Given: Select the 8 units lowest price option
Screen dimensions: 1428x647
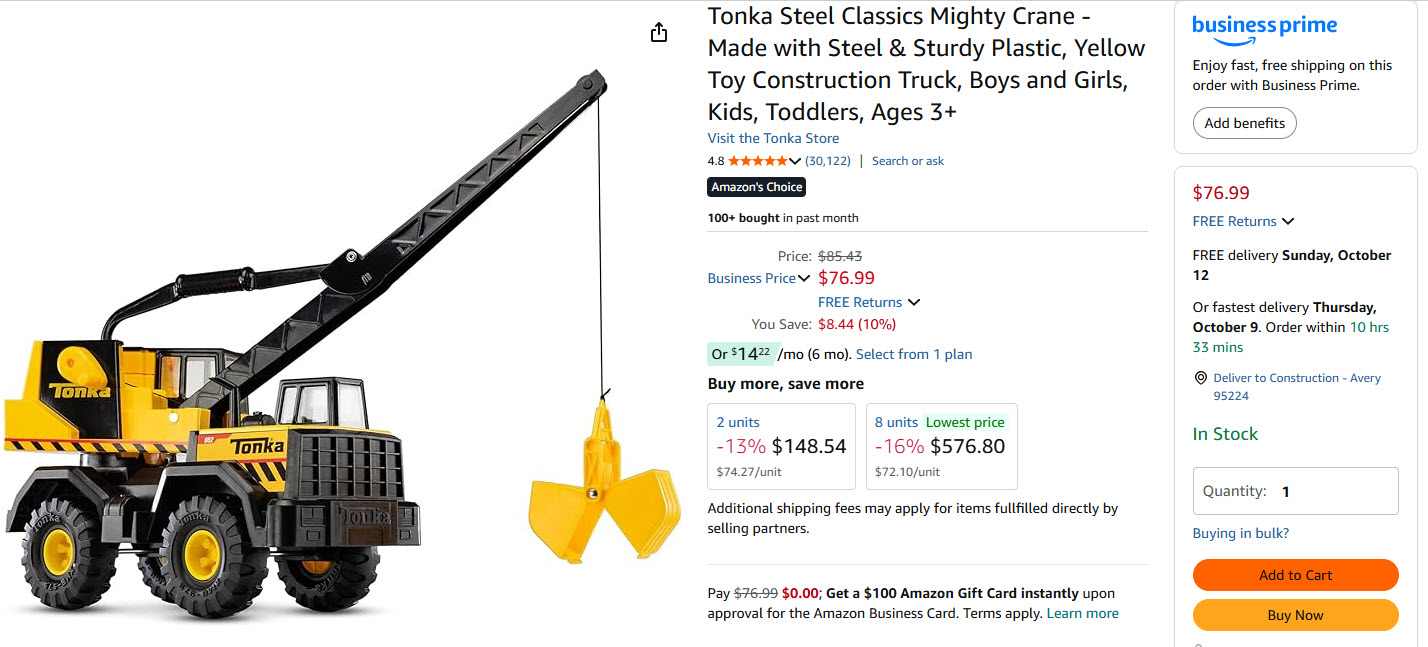Looking at the screenshot, I should 941,446.
